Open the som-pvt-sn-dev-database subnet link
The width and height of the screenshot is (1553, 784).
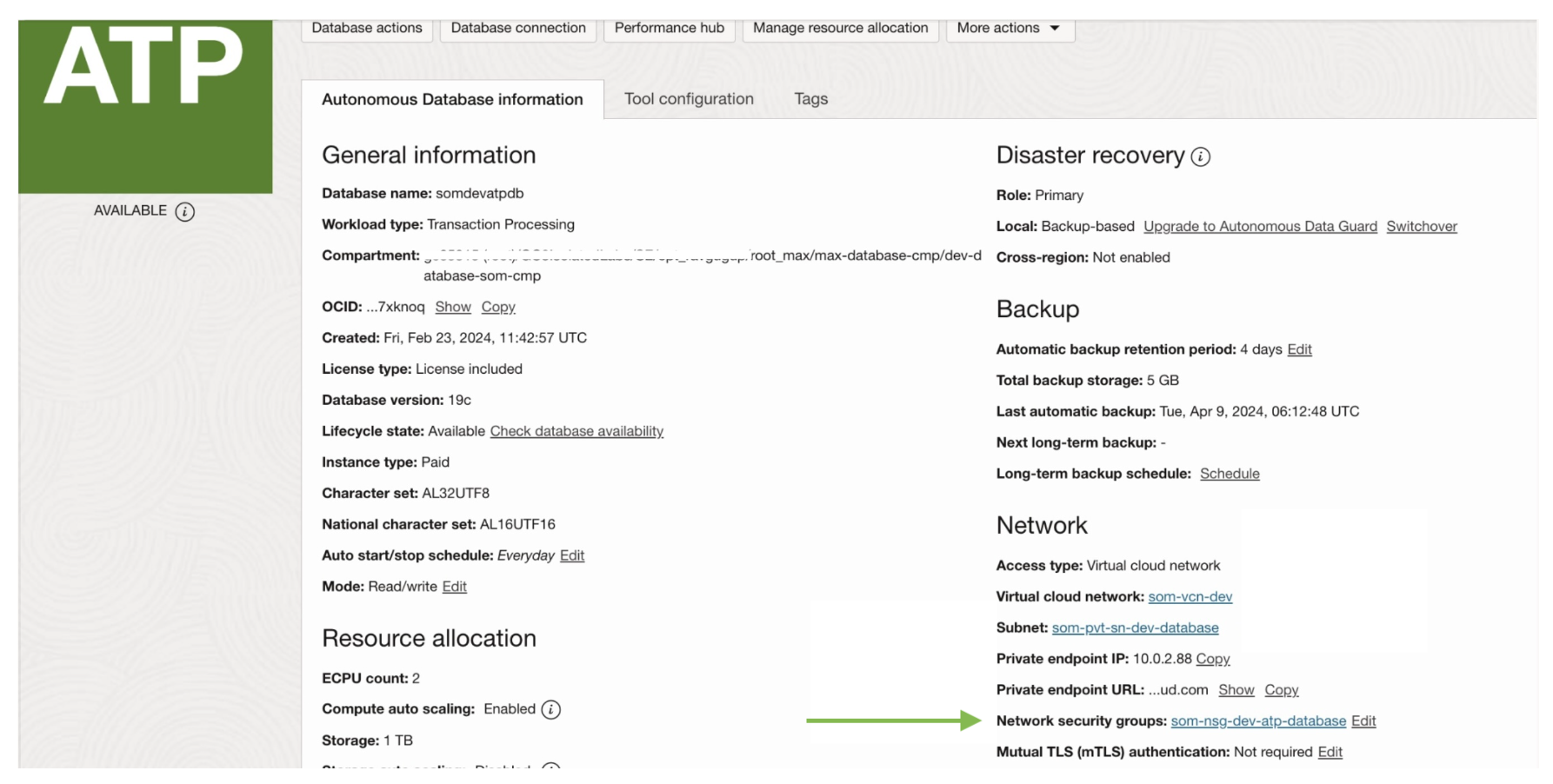[x=1135, y=628]
